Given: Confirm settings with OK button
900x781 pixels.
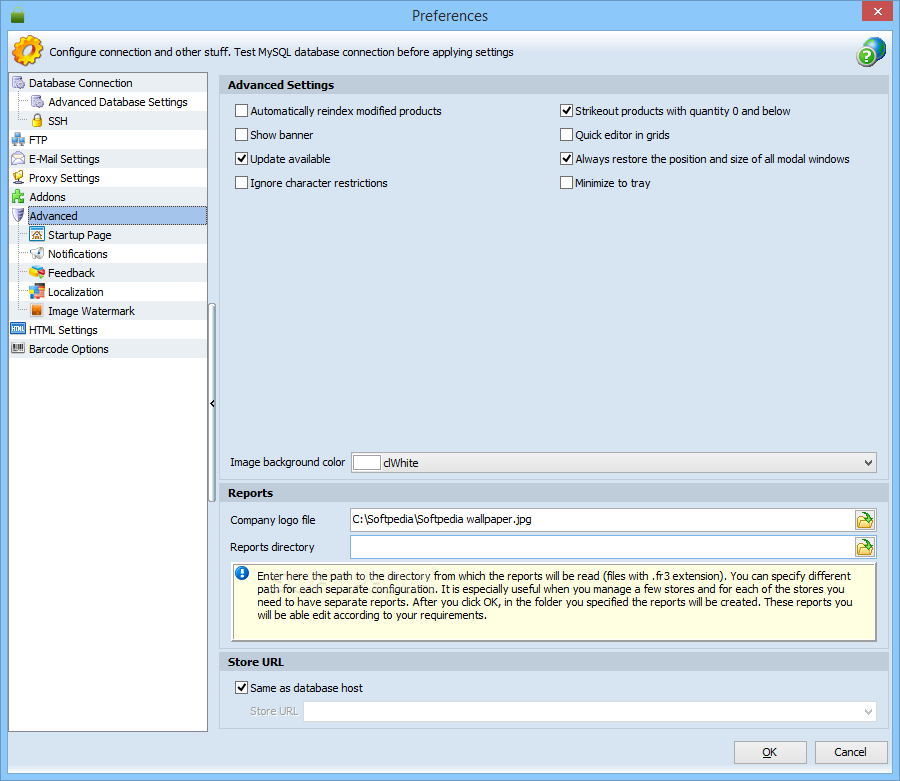Looking at the screenshot, I should [x=770, y=752].
